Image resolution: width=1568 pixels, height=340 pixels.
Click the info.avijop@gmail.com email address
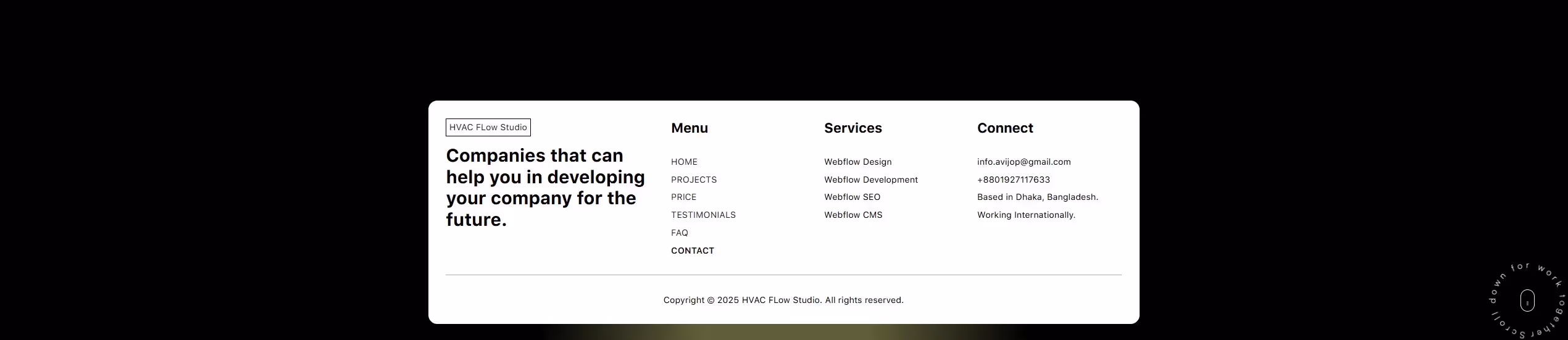pos(1024,162)
